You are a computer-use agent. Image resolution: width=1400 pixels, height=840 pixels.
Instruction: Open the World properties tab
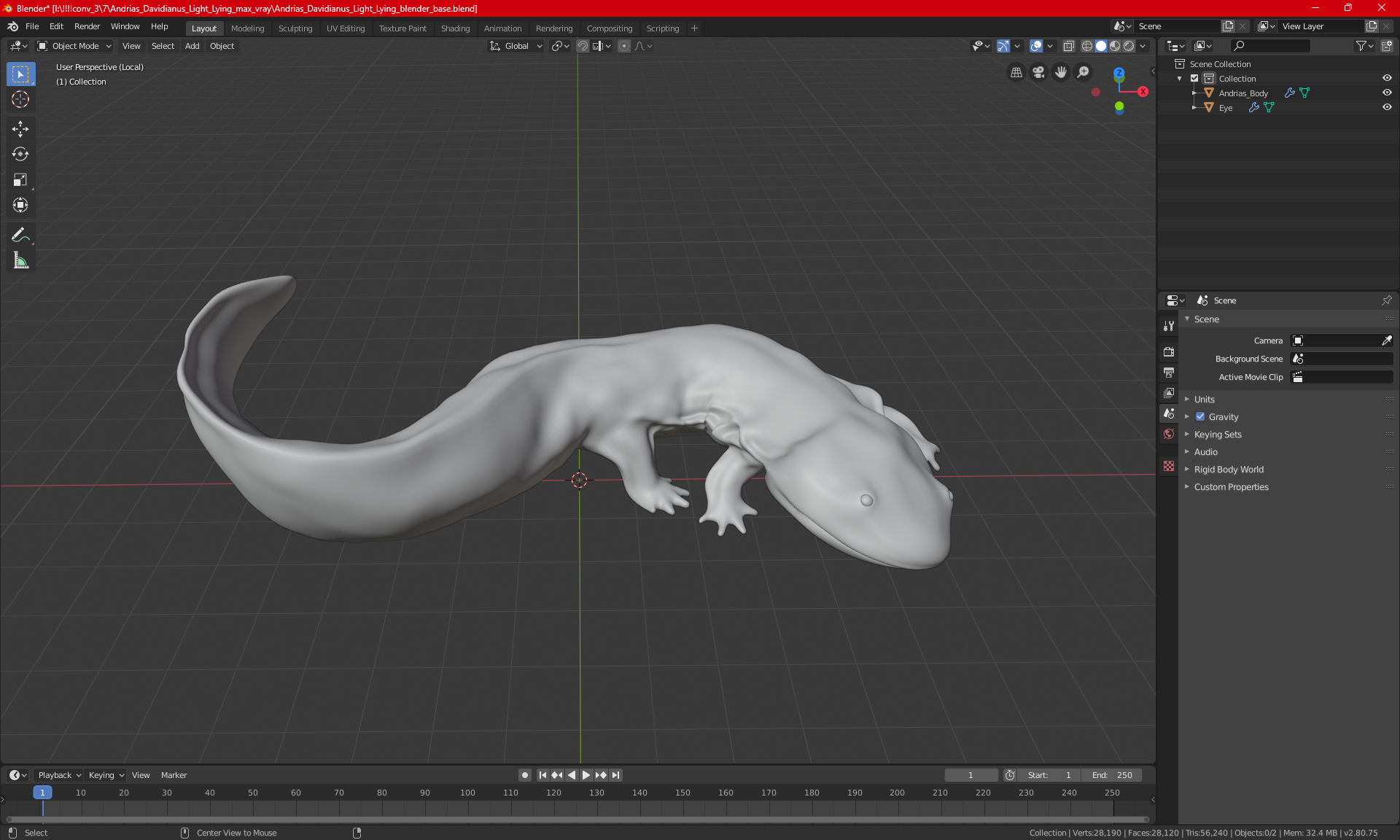pos(1169,434)
